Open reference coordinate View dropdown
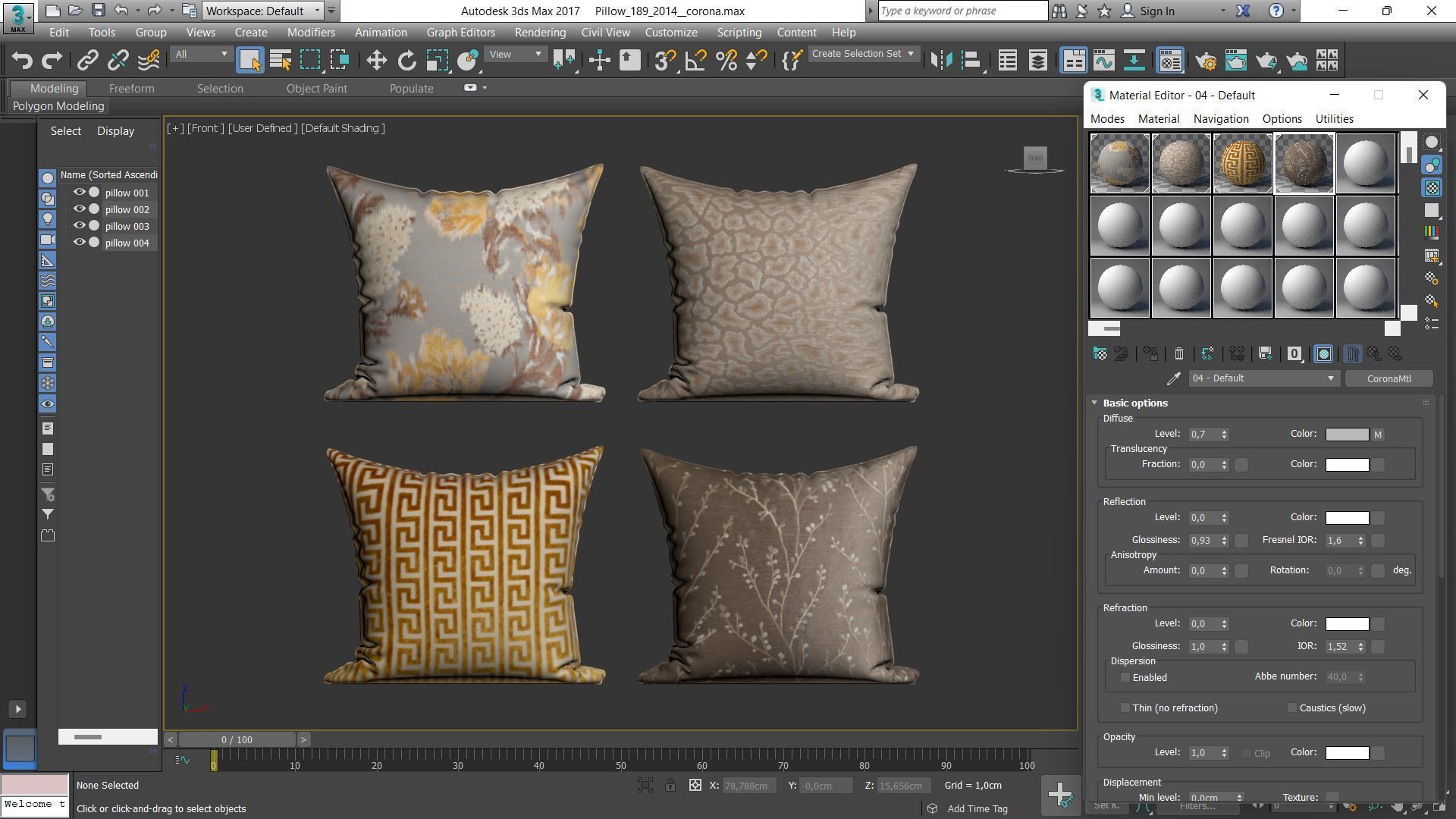The width and height of the screenshot is (1456, 819). [x=516, y=55]
